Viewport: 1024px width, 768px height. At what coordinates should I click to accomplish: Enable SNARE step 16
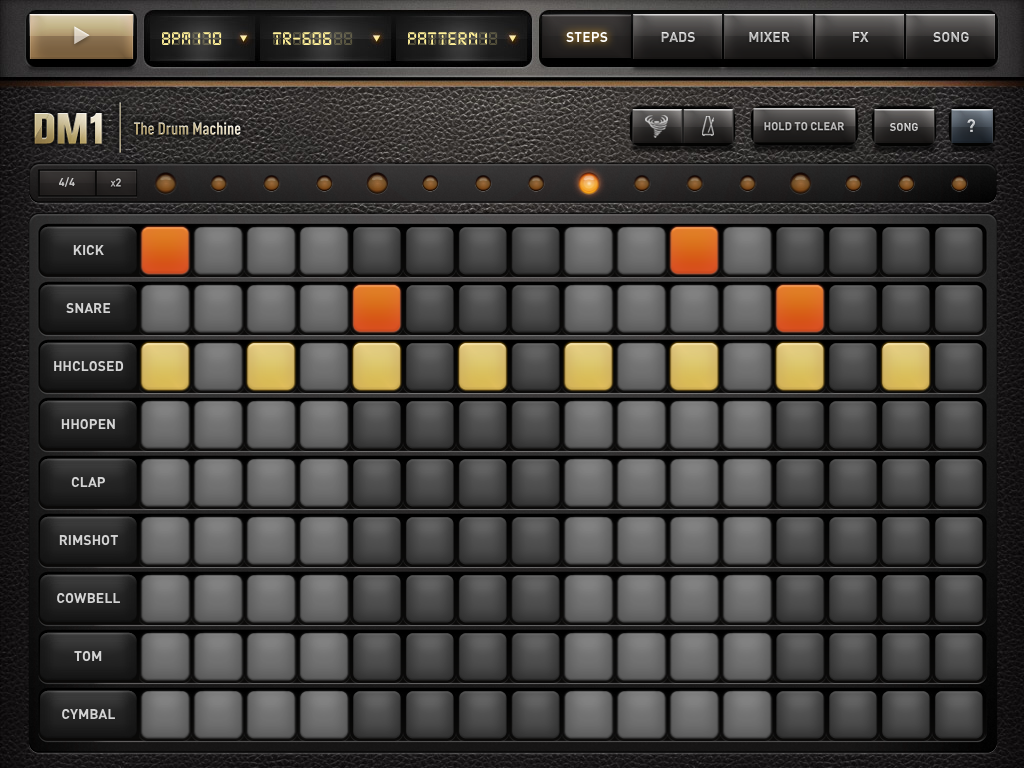tap(959, 308)
